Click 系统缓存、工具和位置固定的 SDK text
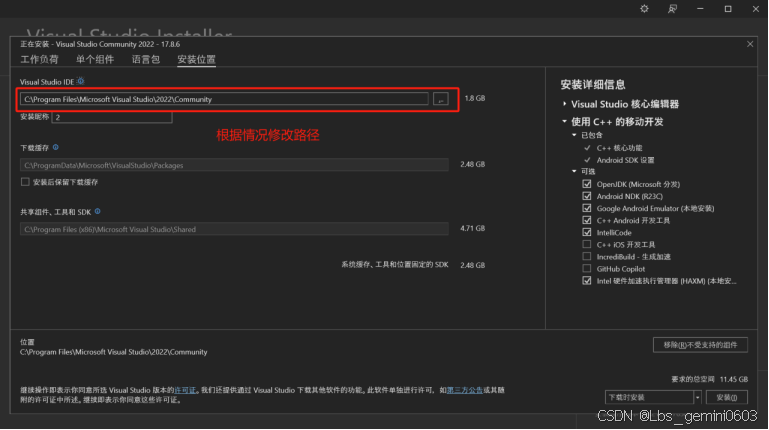Viewport: 769px width, 430px height. point(395,265)
